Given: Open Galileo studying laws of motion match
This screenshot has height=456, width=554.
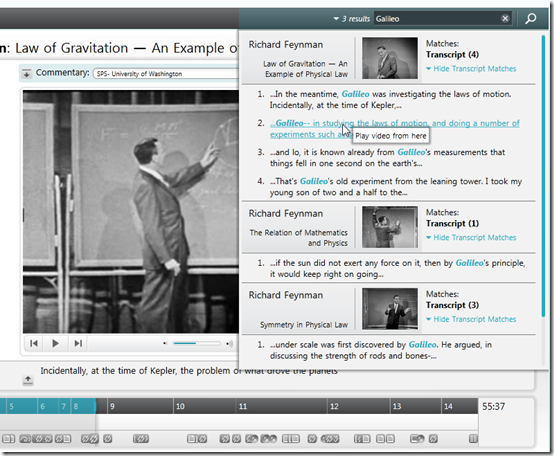Looking at the screenshot, I should point(395,129).
